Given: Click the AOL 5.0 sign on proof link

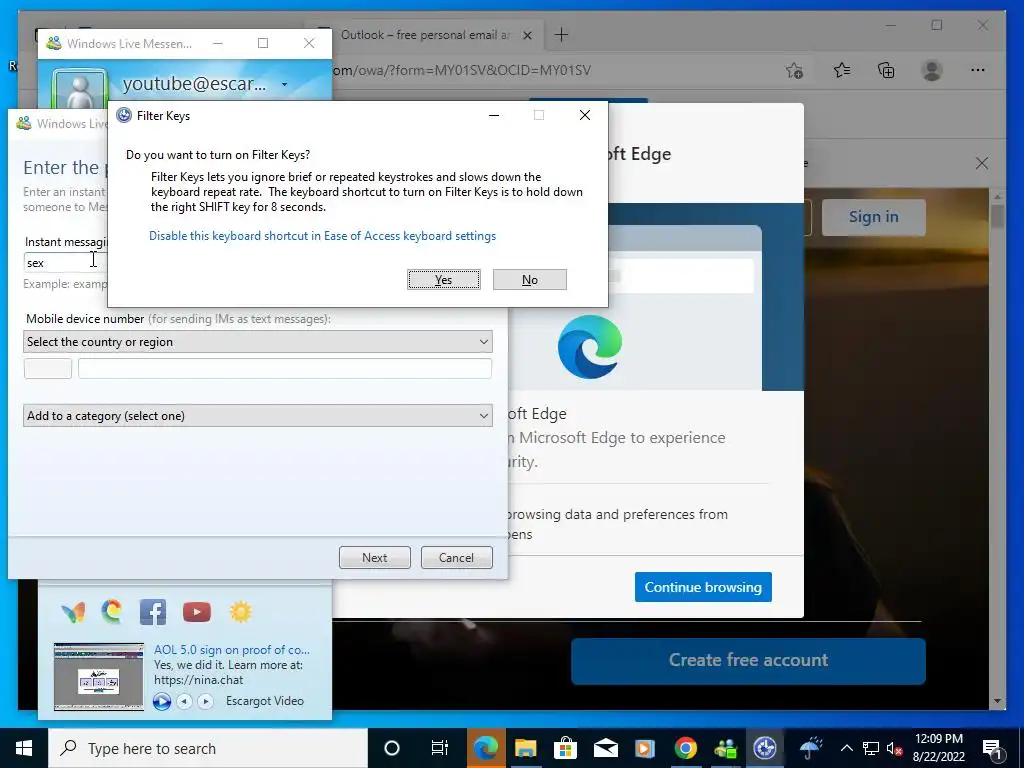Looking at the screenshot, I should coord(232,650).
